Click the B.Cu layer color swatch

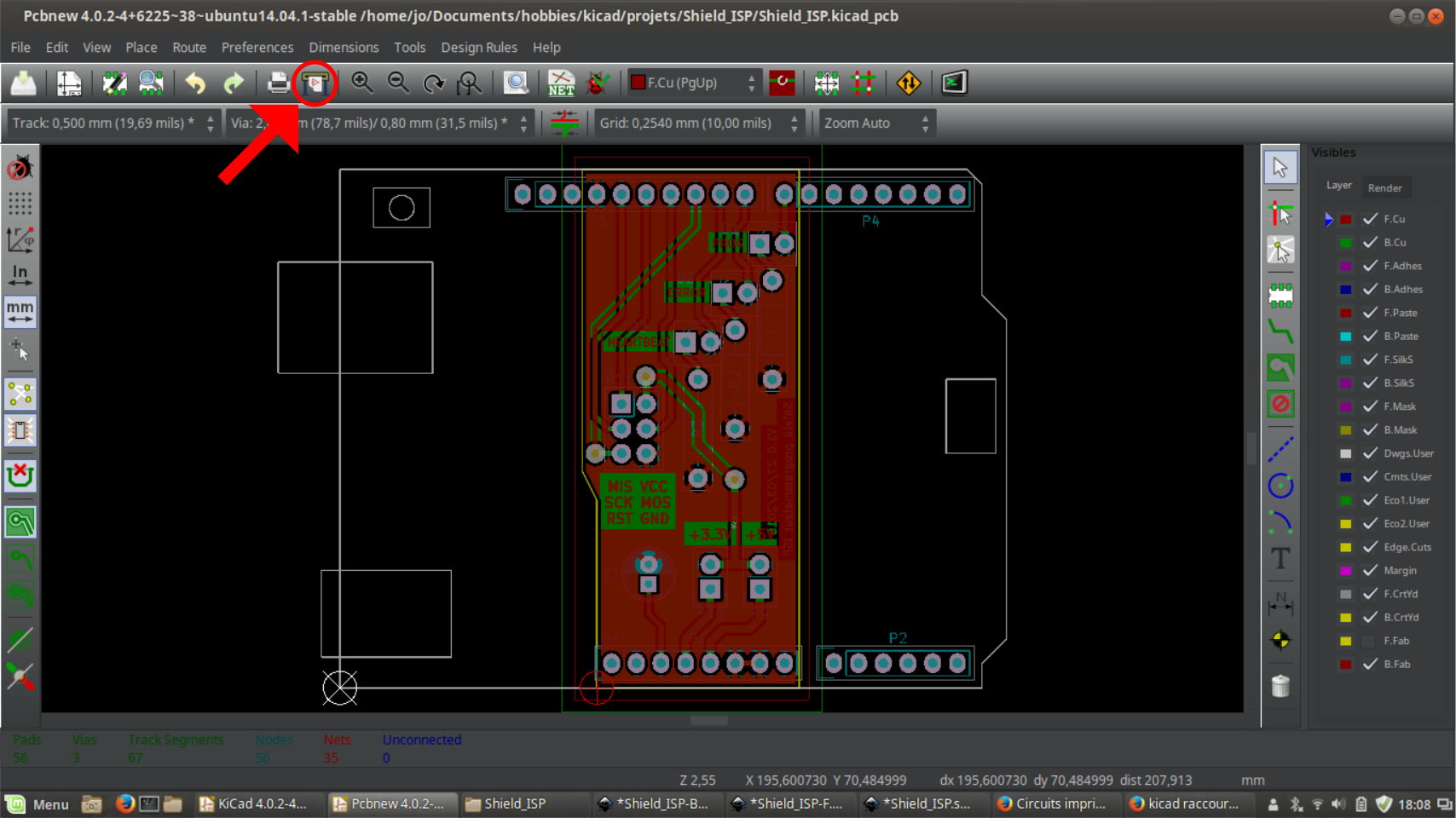[1346, 243]
